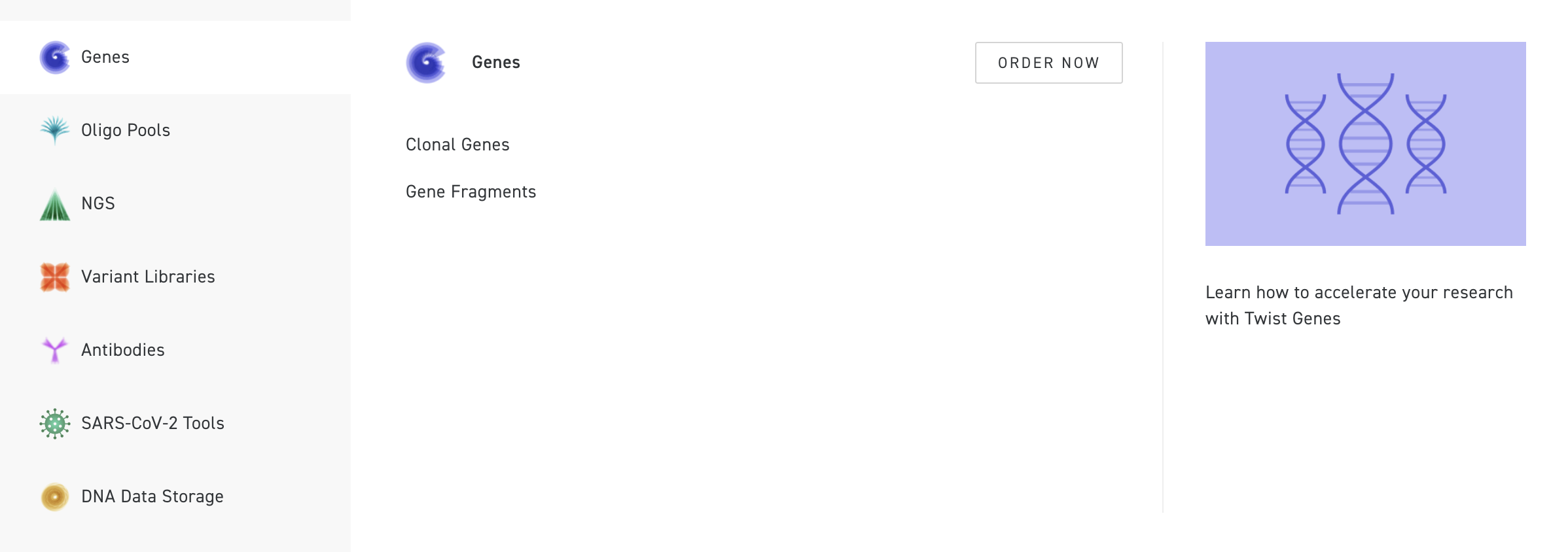Click the NGS green triangle icon
Screen dimensions: 1568x552
click(55, 204)
